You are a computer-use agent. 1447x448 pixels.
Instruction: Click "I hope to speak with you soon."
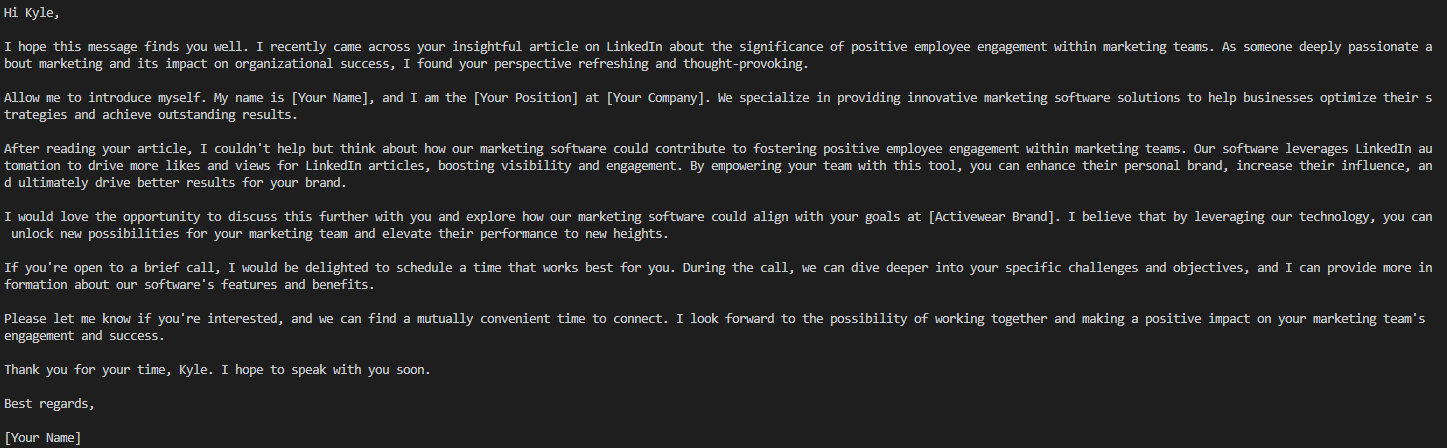(x=326, y=370)
